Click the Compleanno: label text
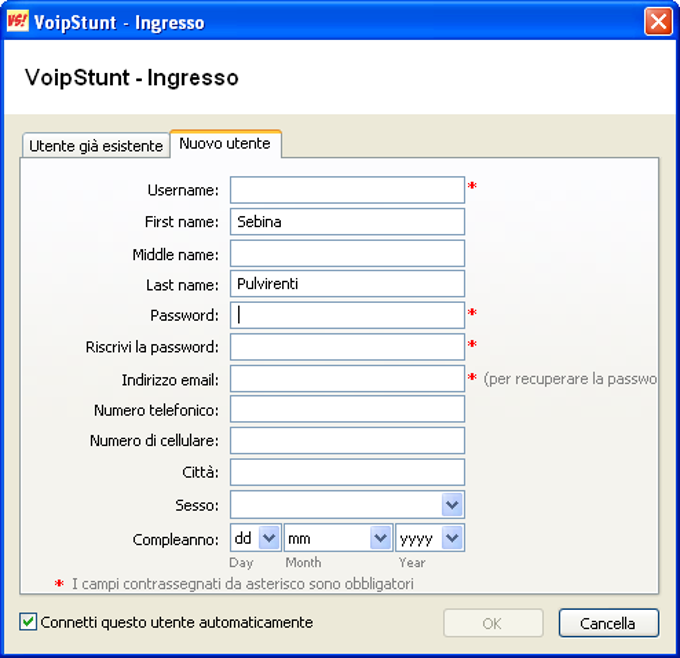Viewport: 680px width, 658px height. coord(176,540)
